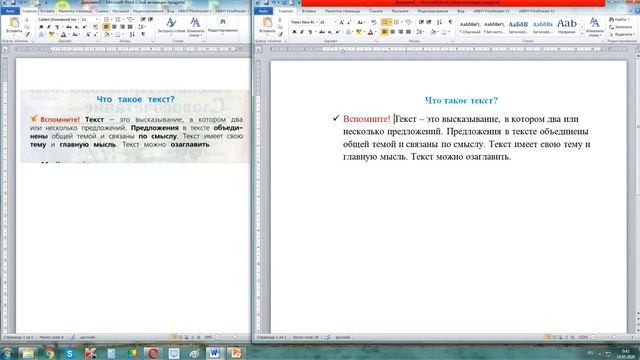Open File tab in right Word window
This screenshot has height=360, width=640.
tap(264, 11)
